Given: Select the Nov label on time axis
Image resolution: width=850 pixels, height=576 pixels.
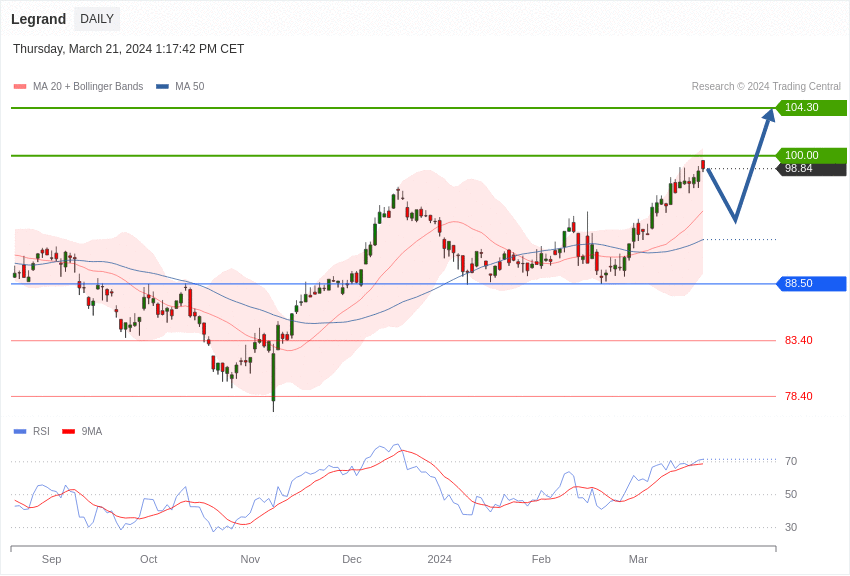Looking at the screenshot, I should pyautogui.click(x=250, y=559).
